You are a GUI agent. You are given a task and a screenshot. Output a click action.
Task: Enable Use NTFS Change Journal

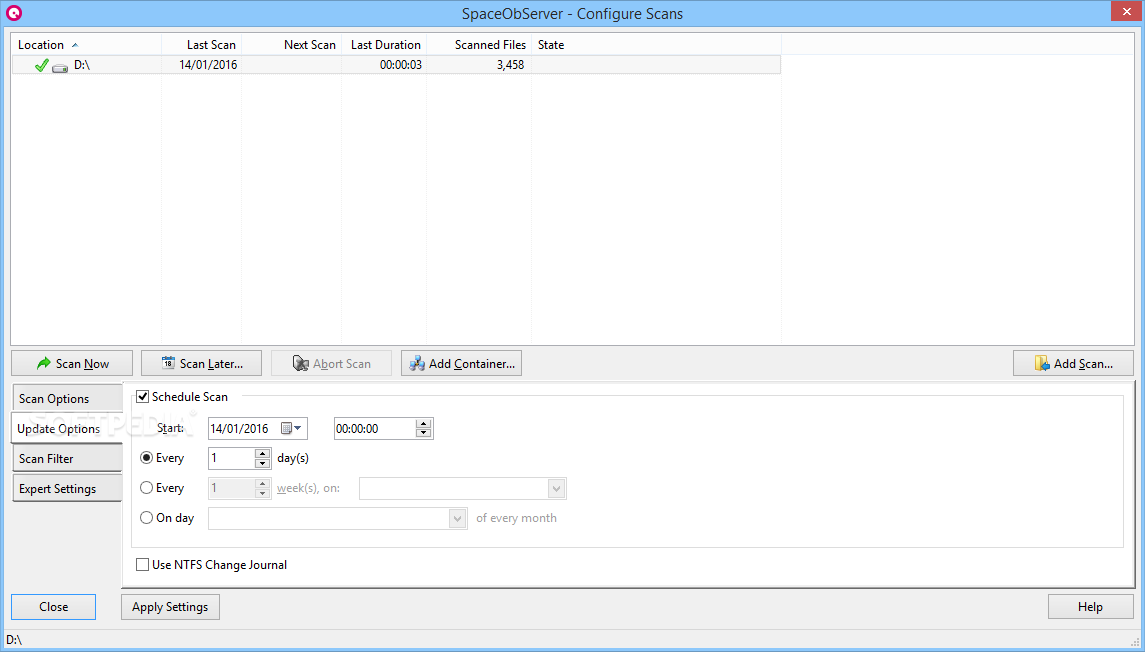pos(142,565)
